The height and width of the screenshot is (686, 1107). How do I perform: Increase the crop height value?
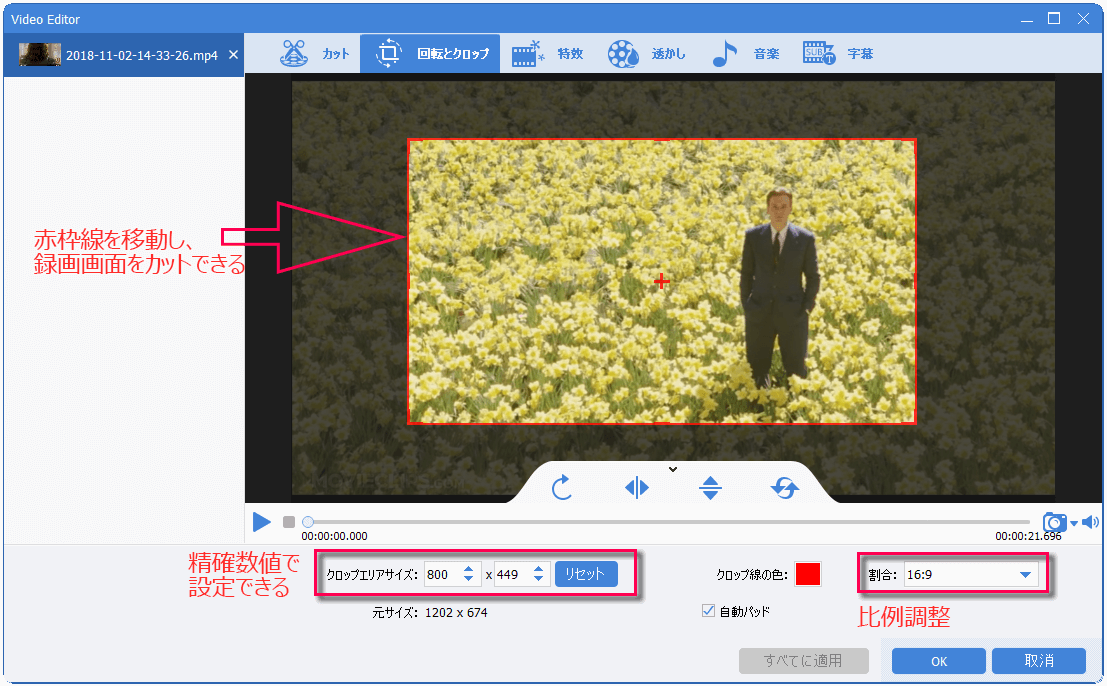tap(539, 569)
